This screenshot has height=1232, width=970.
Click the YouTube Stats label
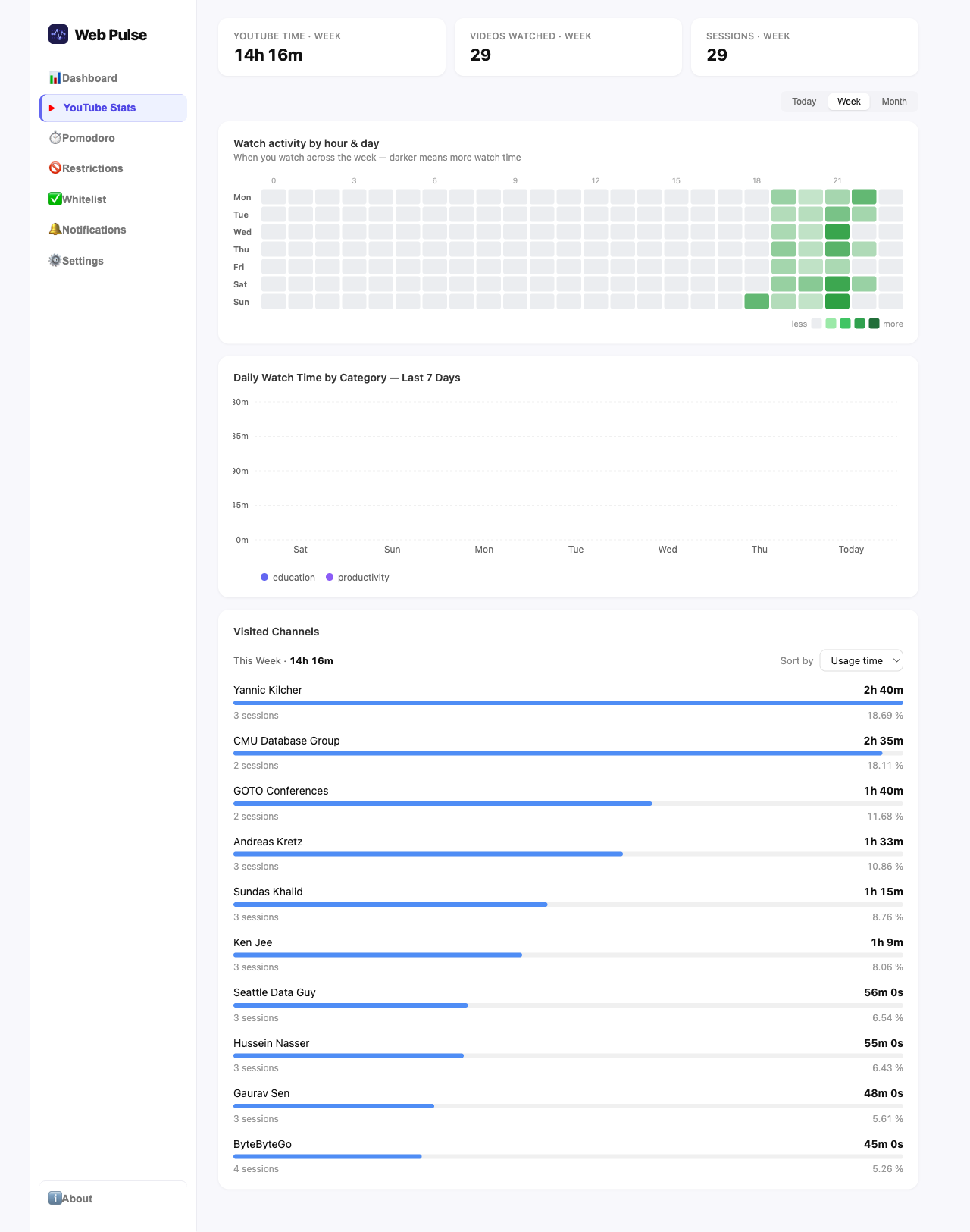(99, 108)
